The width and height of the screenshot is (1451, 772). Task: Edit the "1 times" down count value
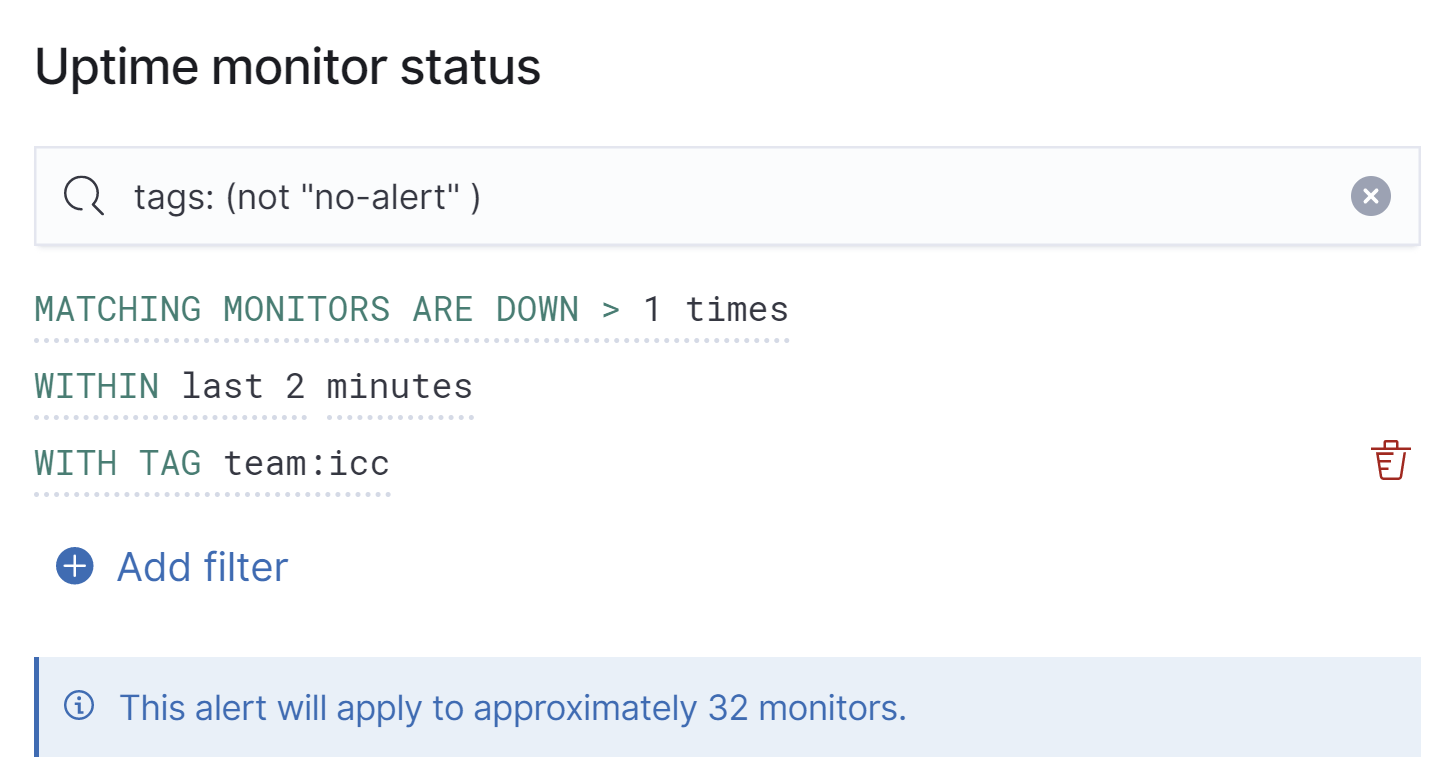[x=716, y=309]
